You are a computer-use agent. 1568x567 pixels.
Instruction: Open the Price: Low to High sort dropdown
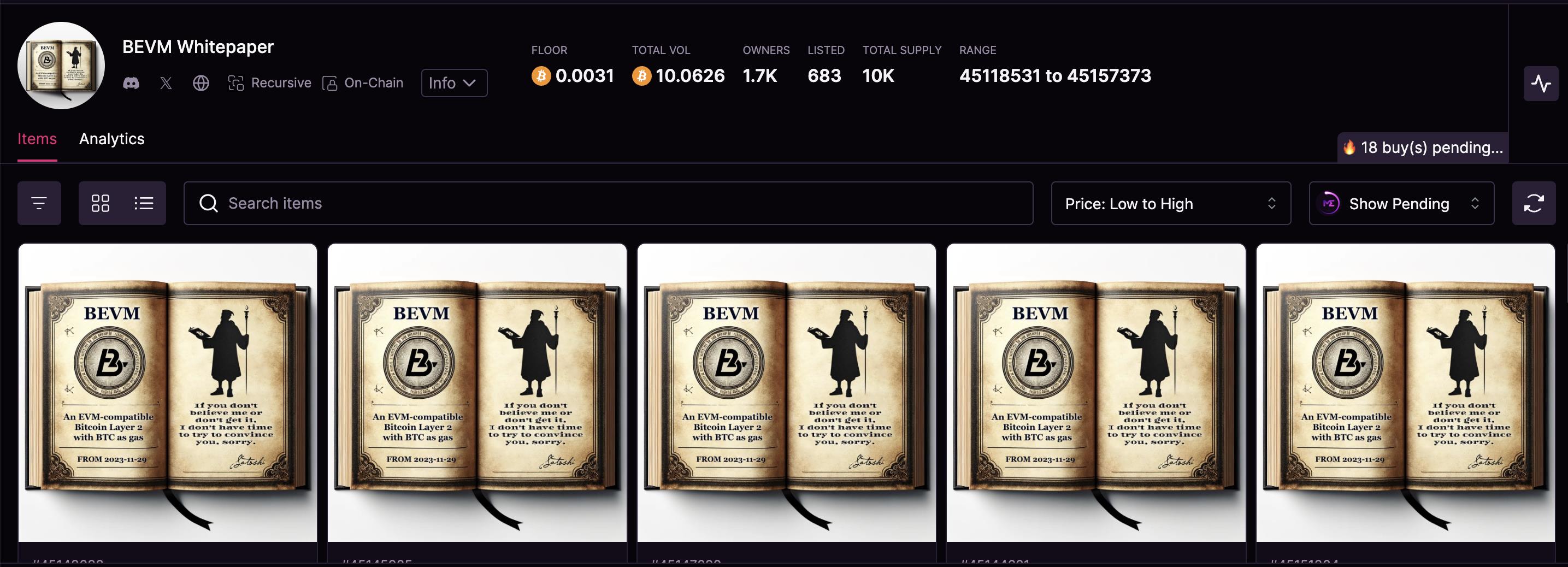pyautogui.click(x=1170, y=203)
